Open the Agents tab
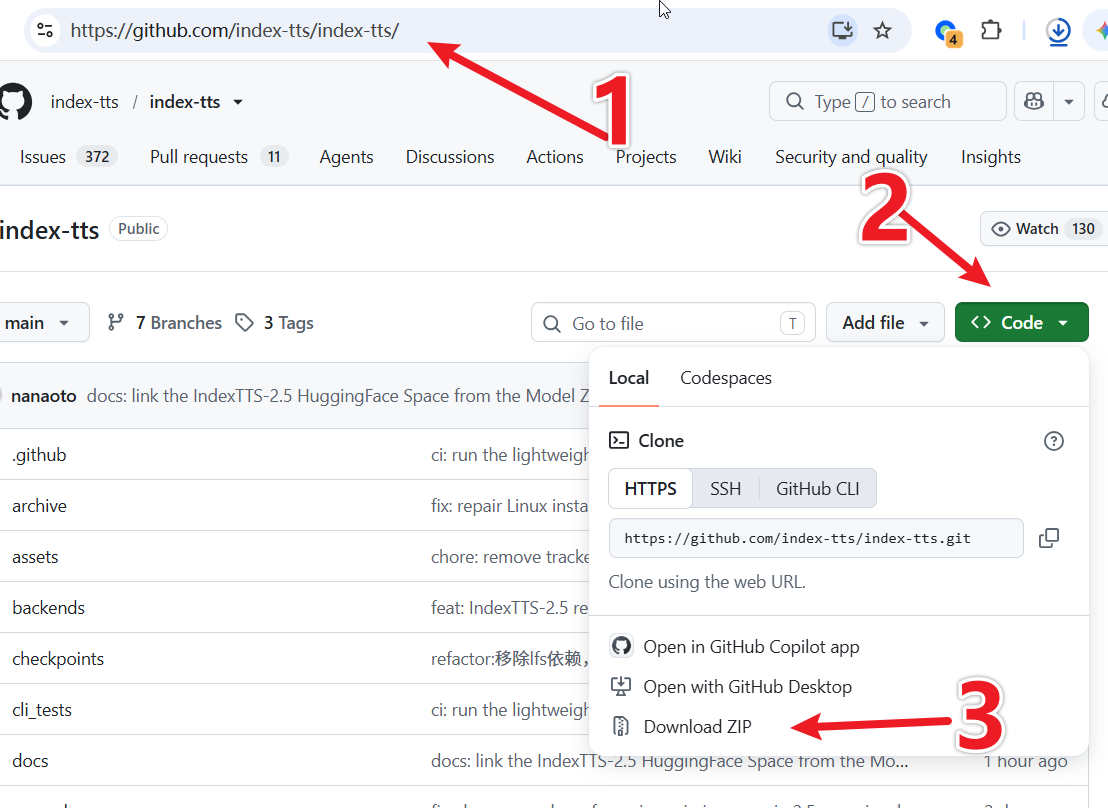 pyautogui.click(x=346, y=156)
